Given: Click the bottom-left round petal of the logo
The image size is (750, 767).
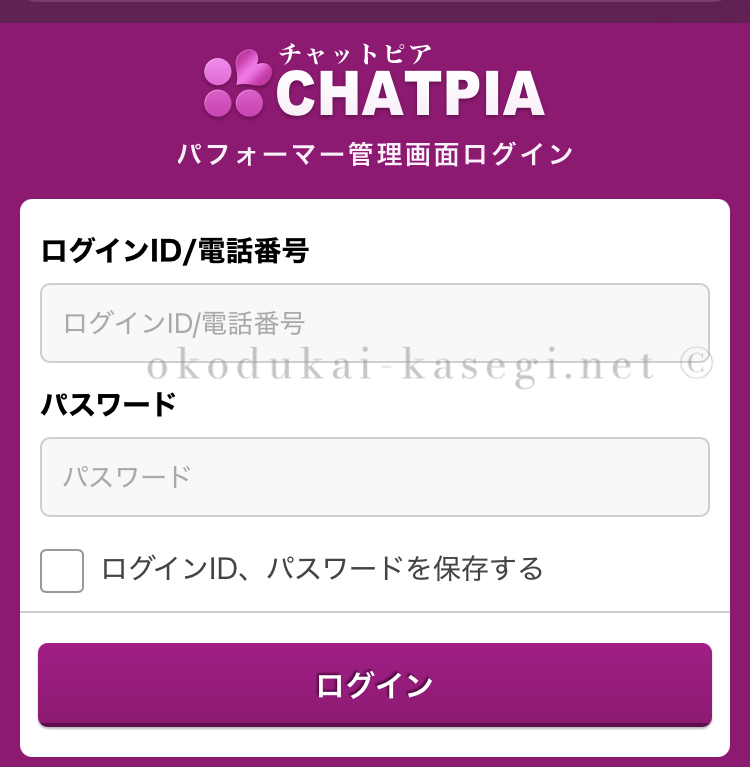Looking at the screenshot, I should (218, 102).
